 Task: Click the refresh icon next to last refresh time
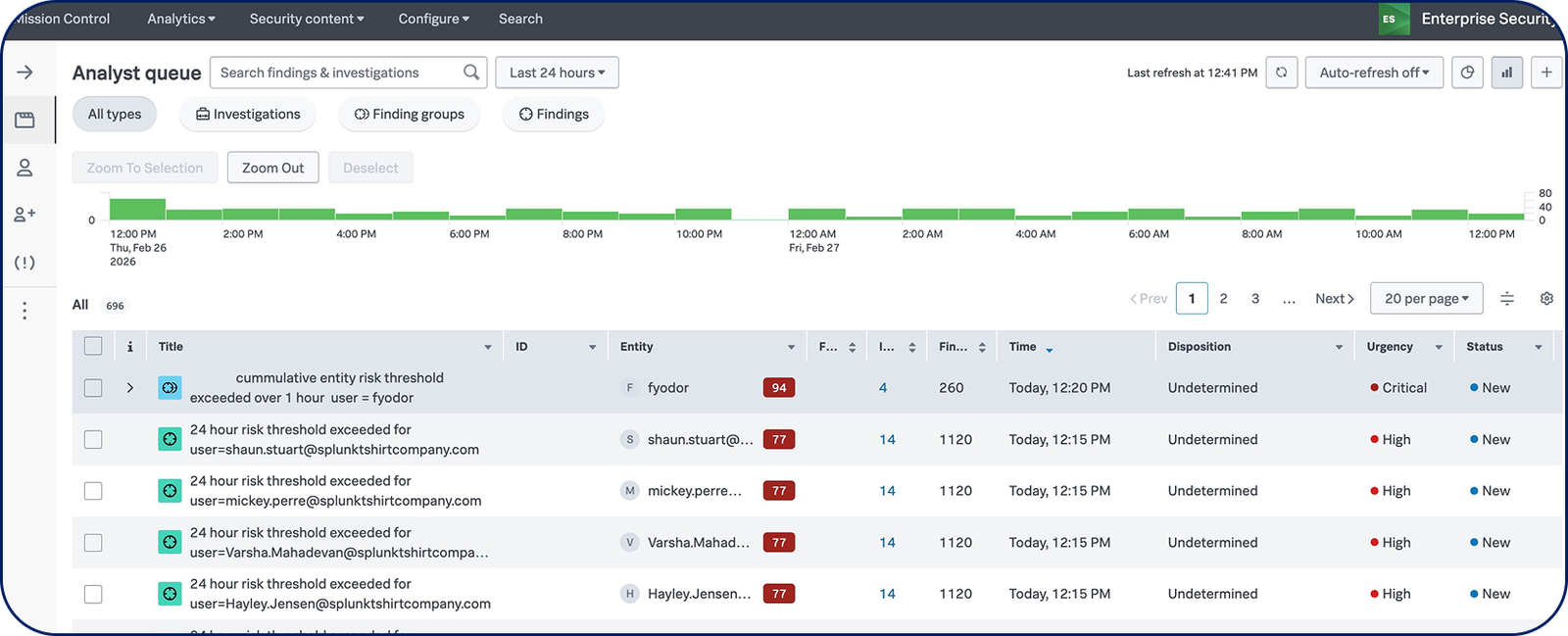point(1281,73)
